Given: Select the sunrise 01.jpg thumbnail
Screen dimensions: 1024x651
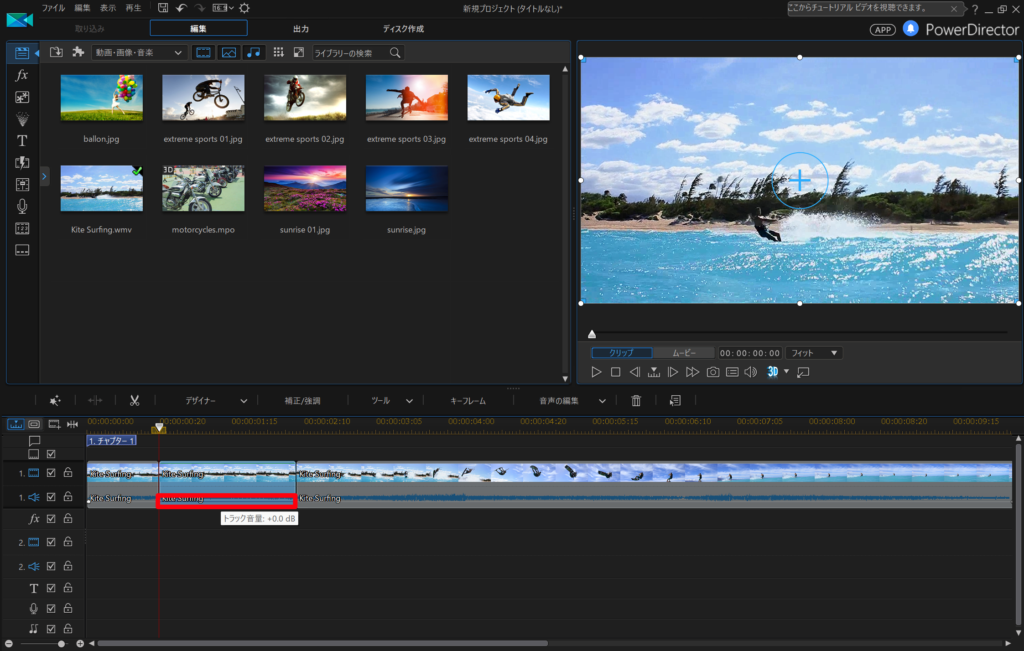Looking at the screenshot, I should (x=305, y=189).
